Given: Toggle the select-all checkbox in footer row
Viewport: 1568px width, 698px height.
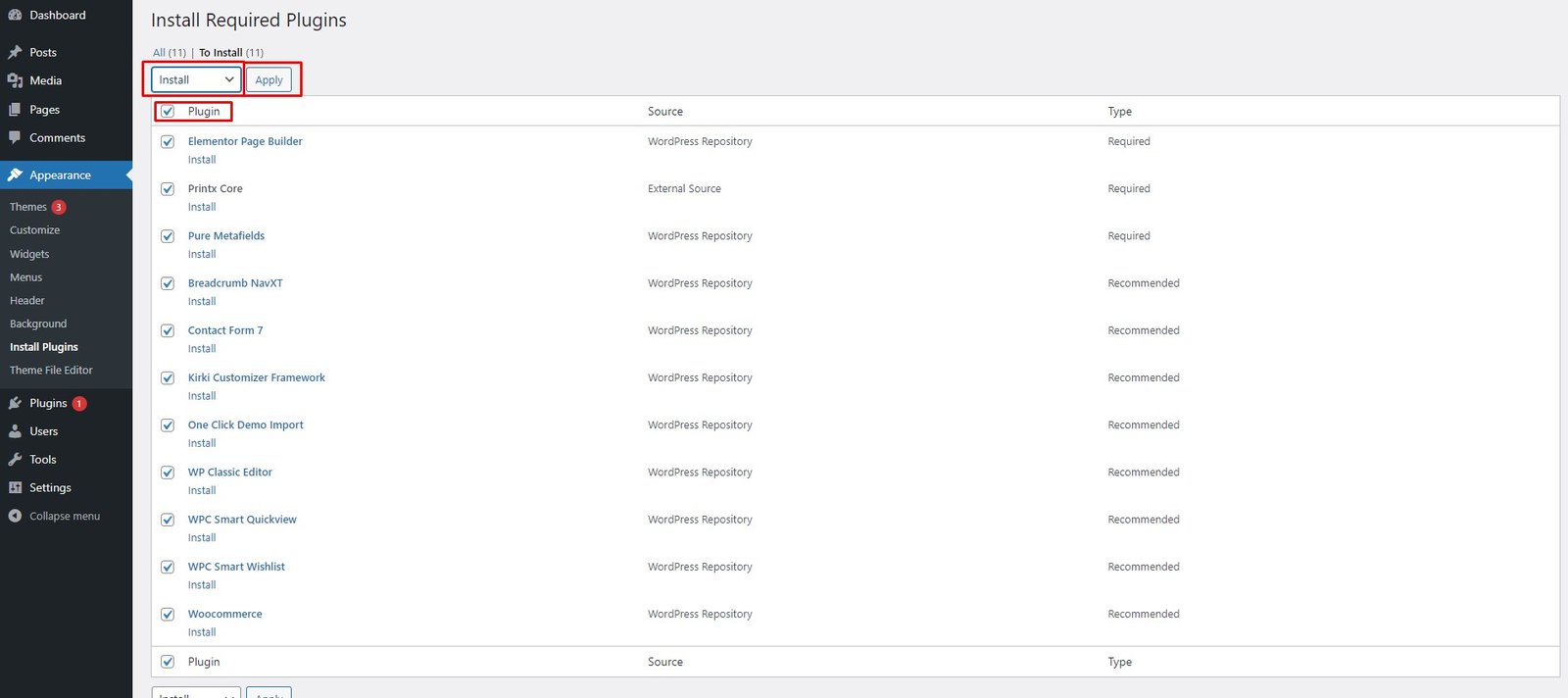Looking at the screenshot, I should pos(168,662).
